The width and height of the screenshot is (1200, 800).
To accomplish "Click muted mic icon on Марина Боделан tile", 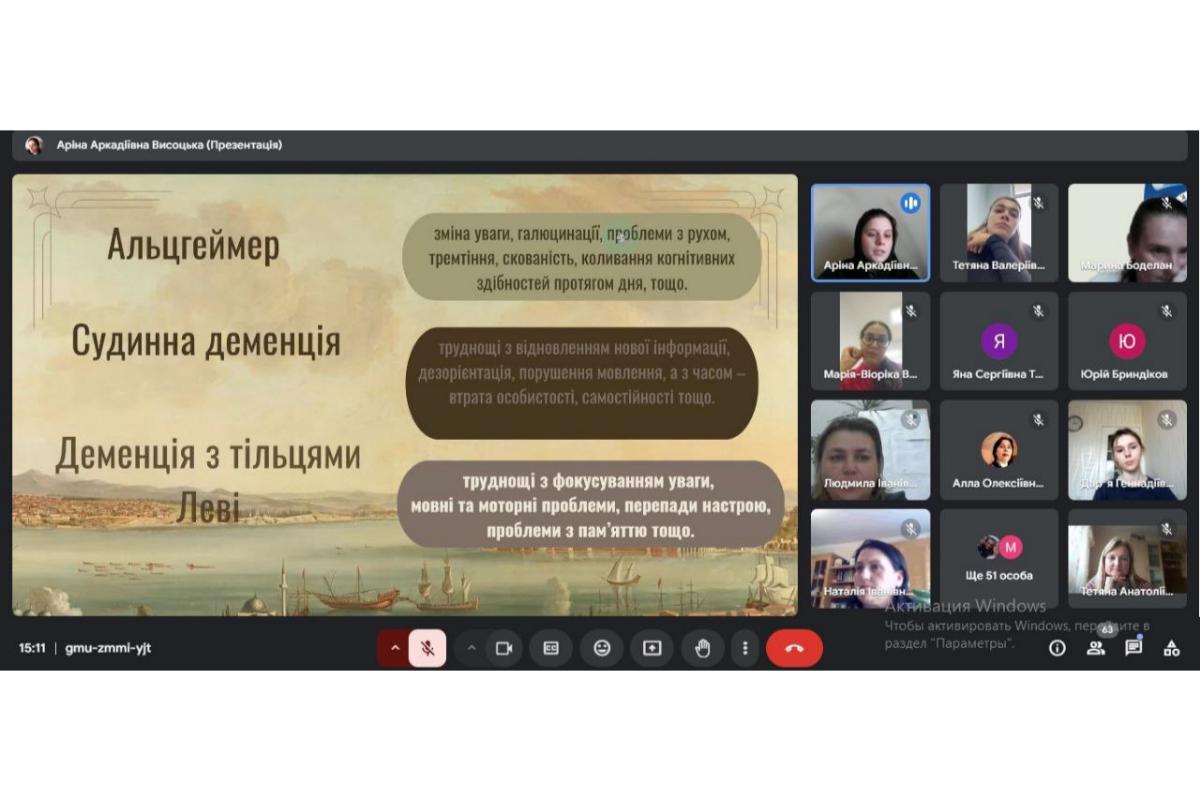I will tap(1167, 203).
